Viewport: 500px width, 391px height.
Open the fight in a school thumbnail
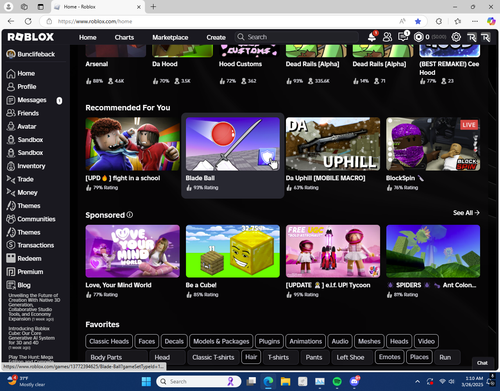[x=132, y=144]
